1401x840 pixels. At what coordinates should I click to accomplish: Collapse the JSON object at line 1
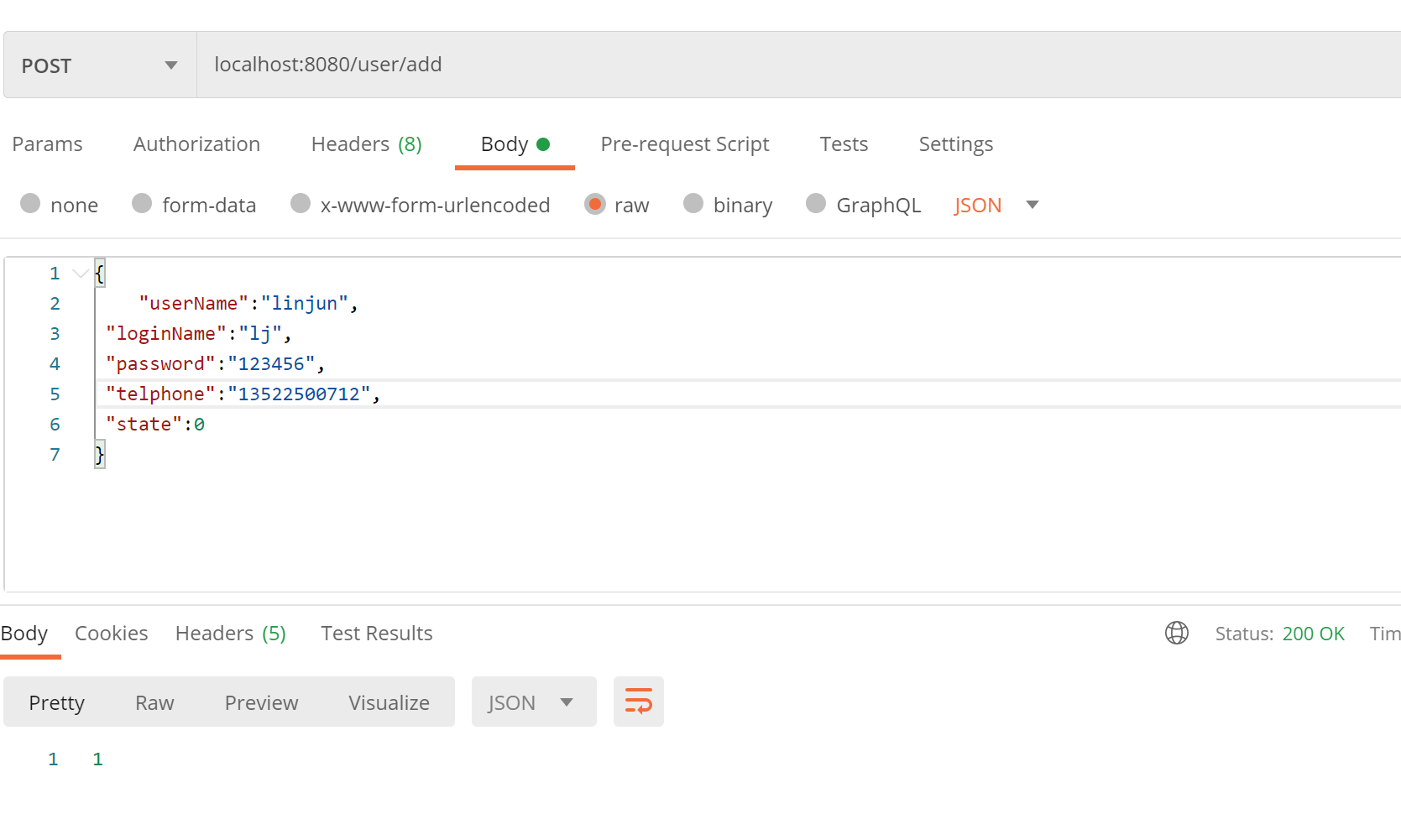coord(80,273)
